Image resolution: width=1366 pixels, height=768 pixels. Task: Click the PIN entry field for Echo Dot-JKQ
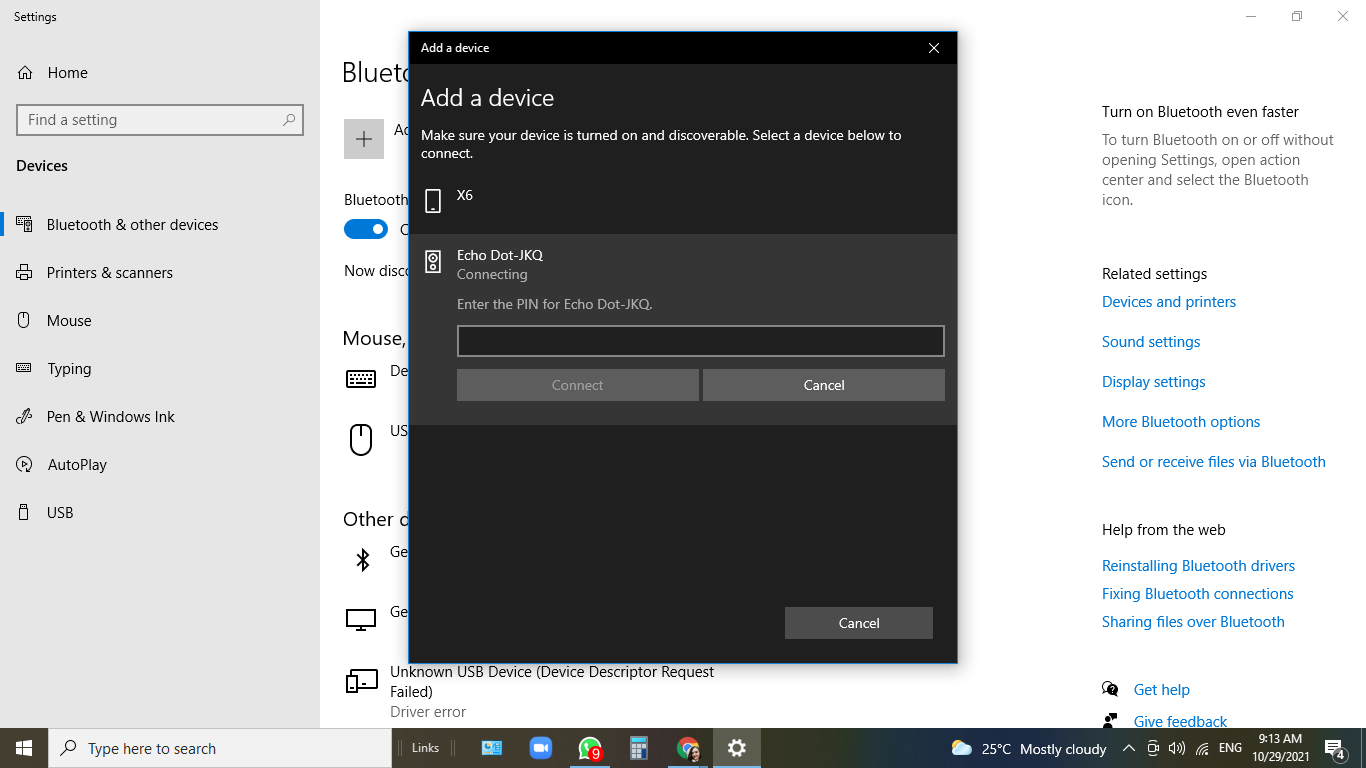tap(700, 341)
